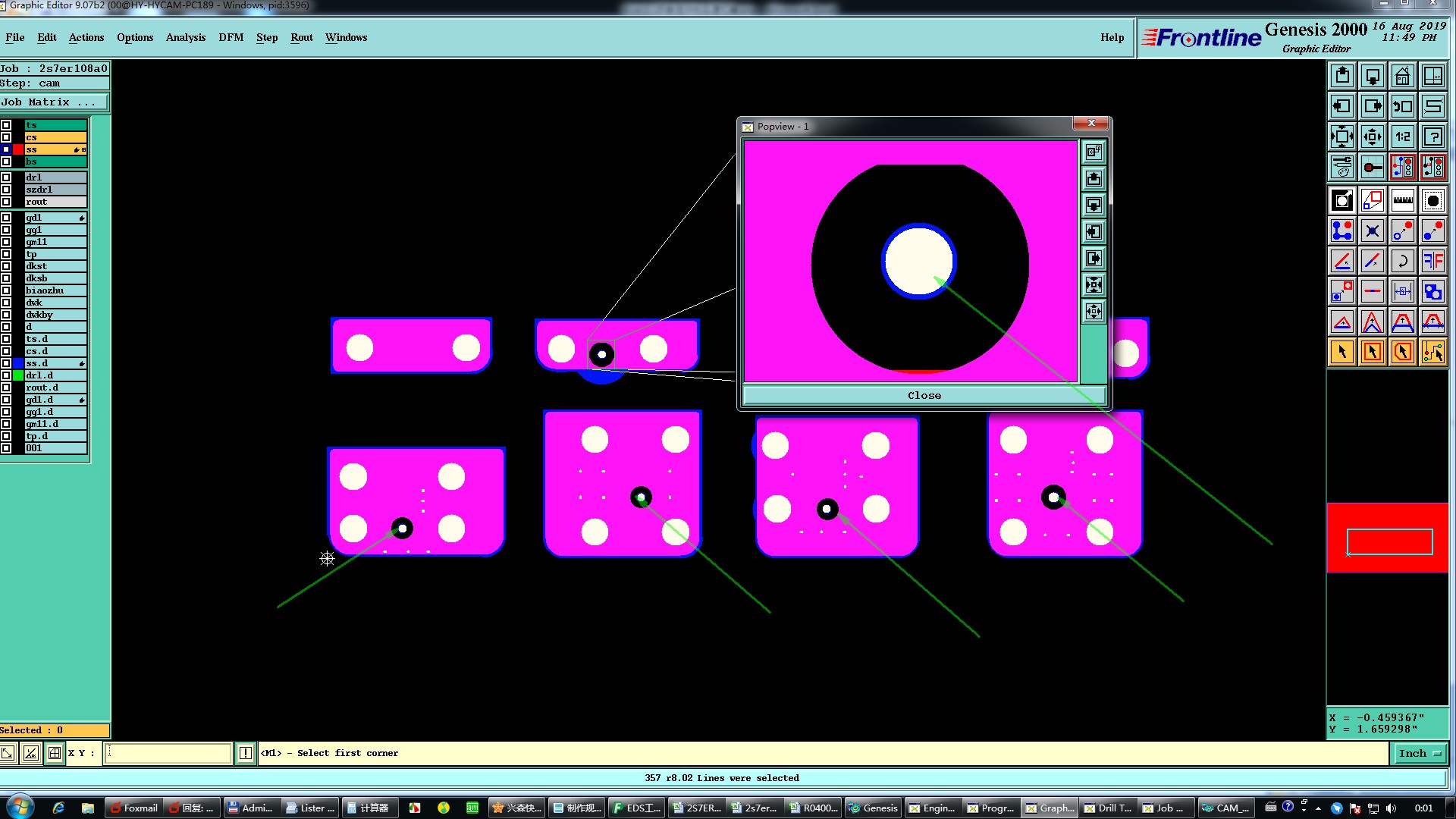Click the net selection pointer icon

(1432, 352)
